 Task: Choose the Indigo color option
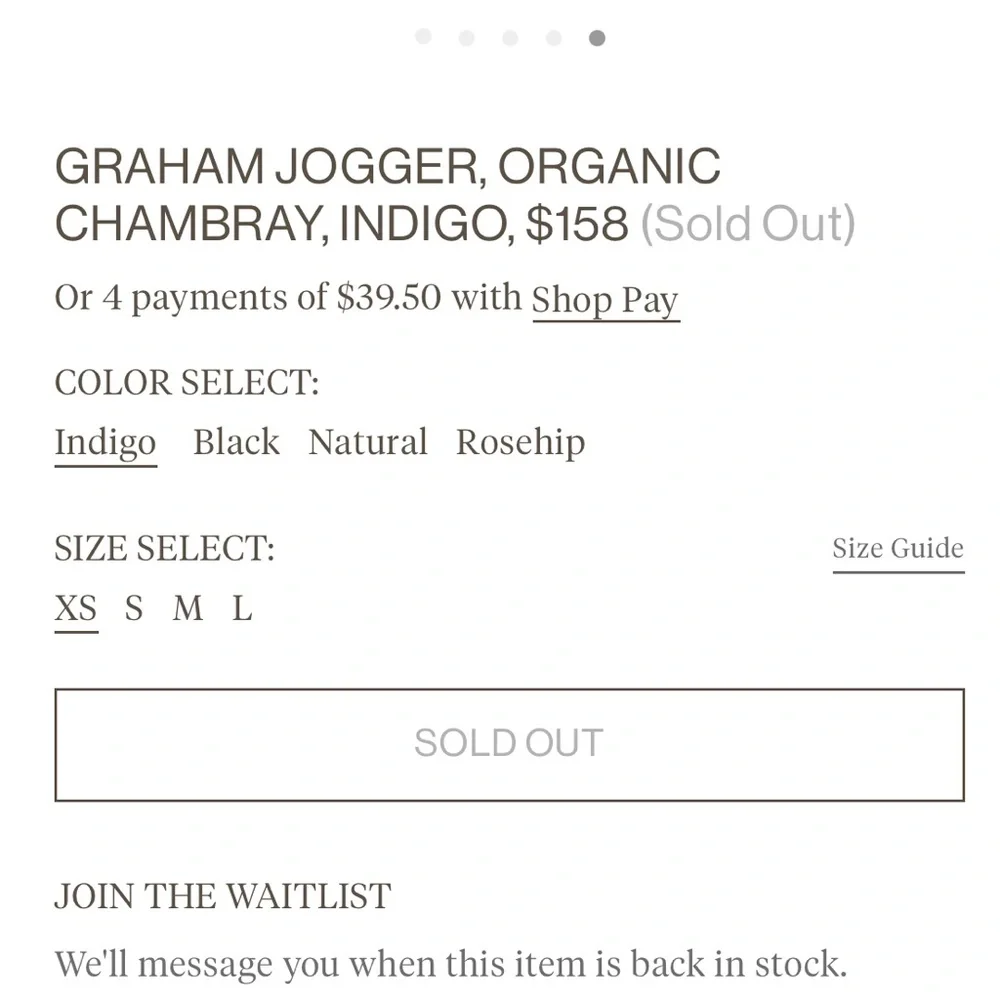(104, 442)
